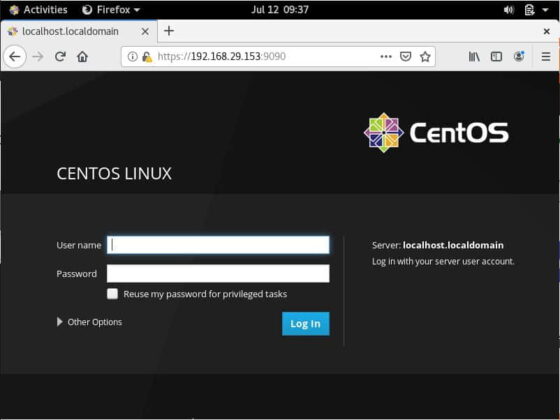
Task: Close the Firefox window with X
Action: (546, 31)
